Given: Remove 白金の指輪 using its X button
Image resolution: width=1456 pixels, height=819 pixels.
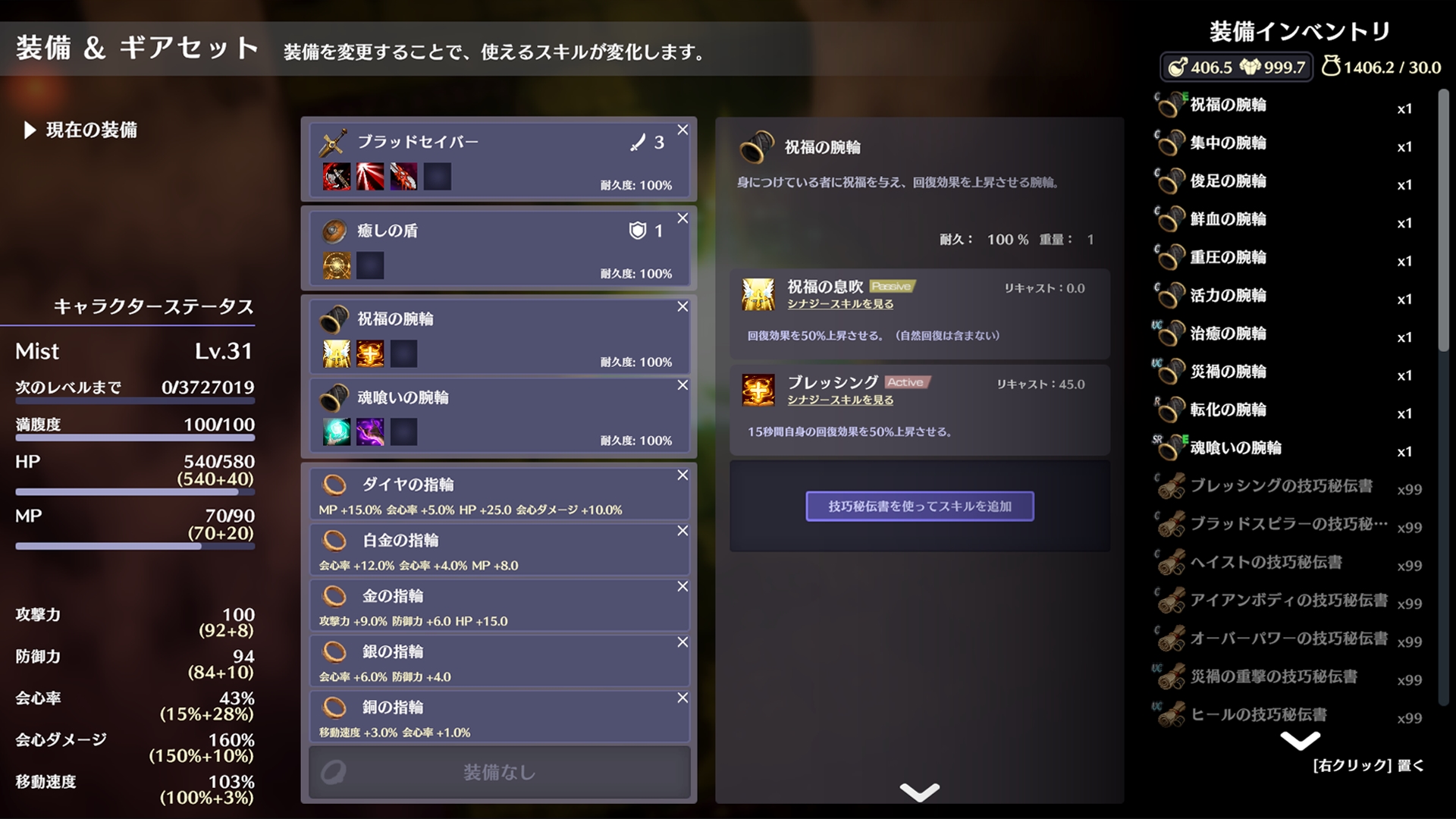Looking at the screenshot, I should 682,531.
